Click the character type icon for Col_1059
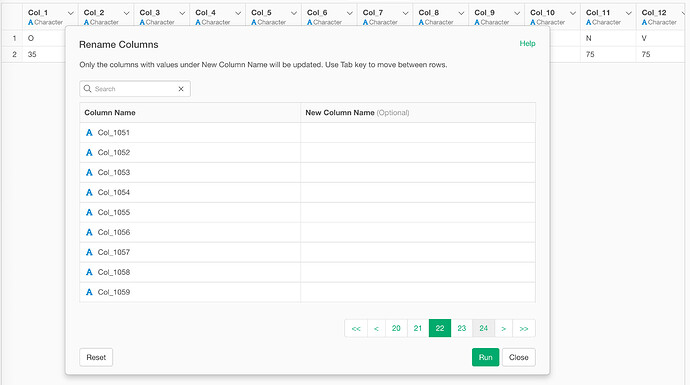The height and width of the screenshot is (385, 690). tap(89, 292)
